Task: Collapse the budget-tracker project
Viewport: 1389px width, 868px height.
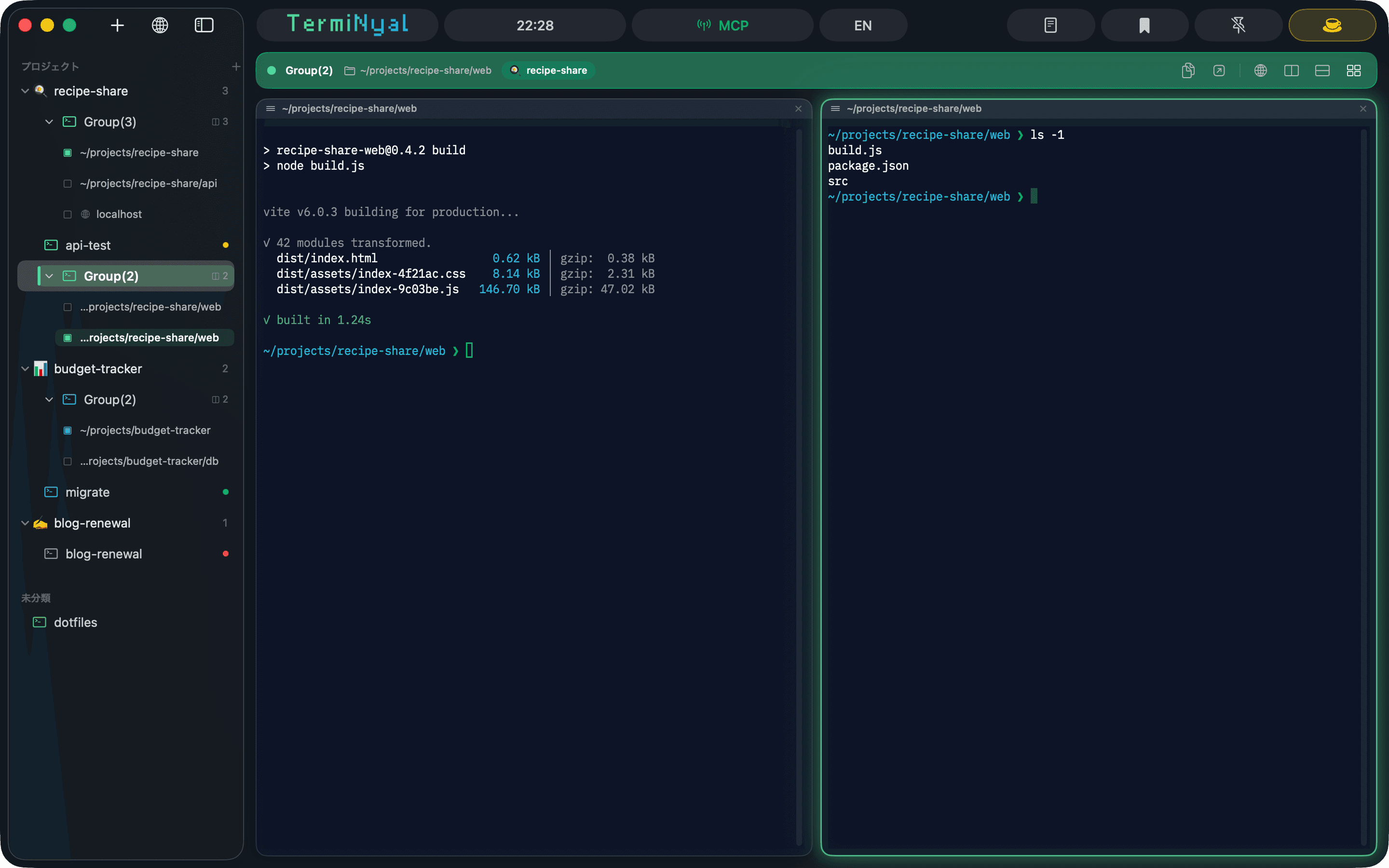Action: [25, 368]
